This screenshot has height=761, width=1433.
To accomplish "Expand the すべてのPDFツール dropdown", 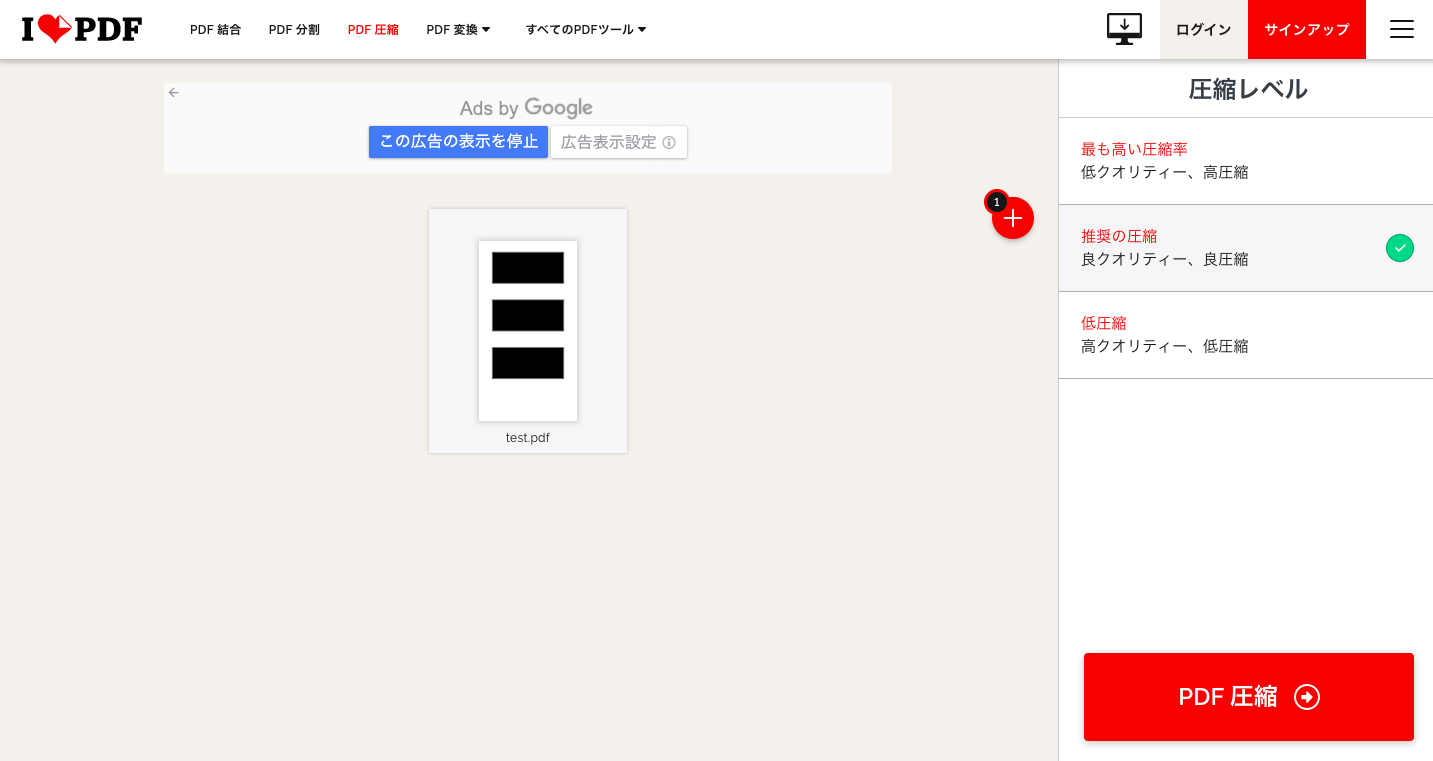I will click(x=586, y=30).
